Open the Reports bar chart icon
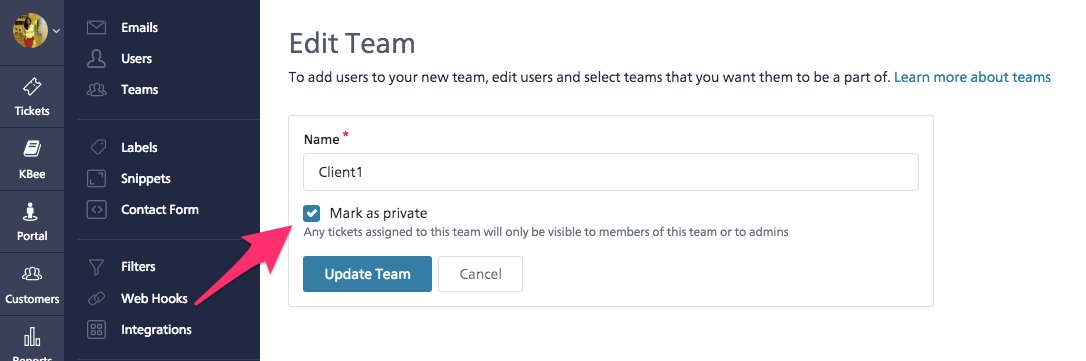 tap(32, 337)
